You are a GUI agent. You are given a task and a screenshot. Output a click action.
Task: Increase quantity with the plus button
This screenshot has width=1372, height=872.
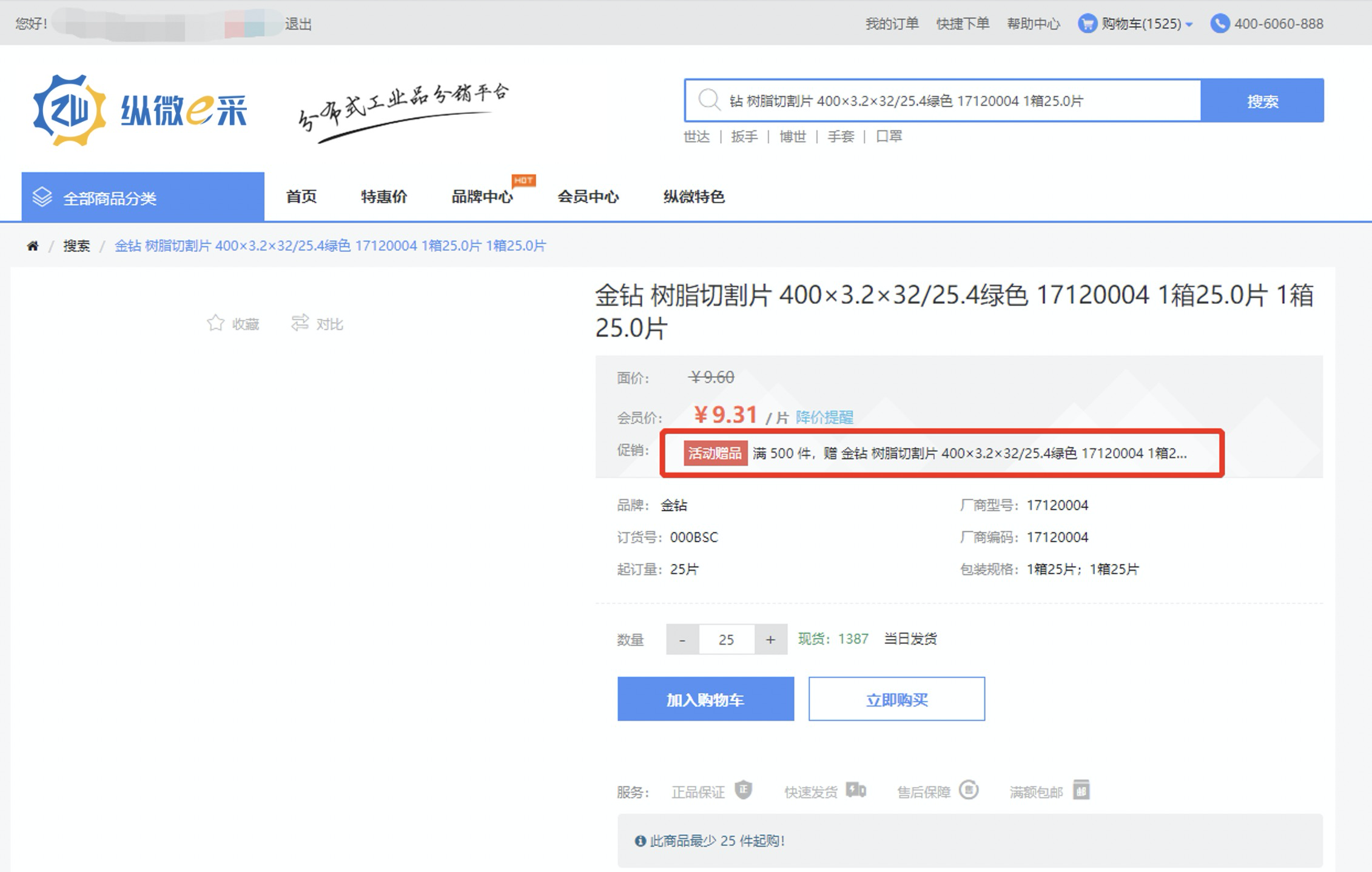point(770,639)
